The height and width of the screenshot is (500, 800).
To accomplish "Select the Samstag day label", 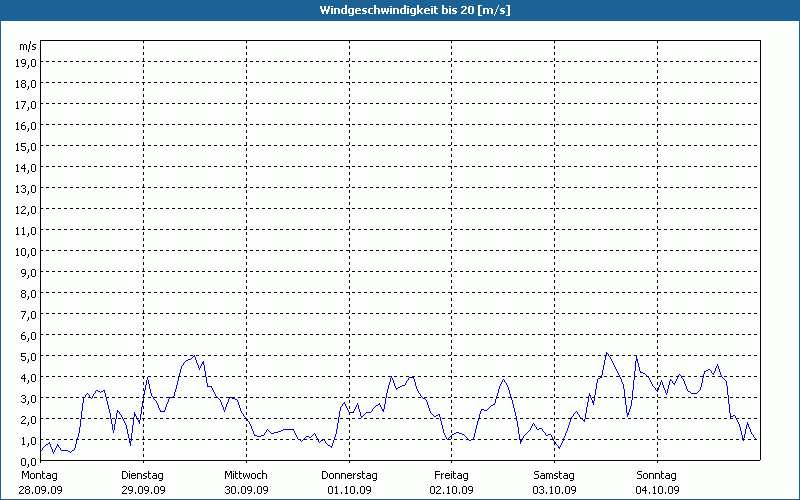I will point(554,476).
